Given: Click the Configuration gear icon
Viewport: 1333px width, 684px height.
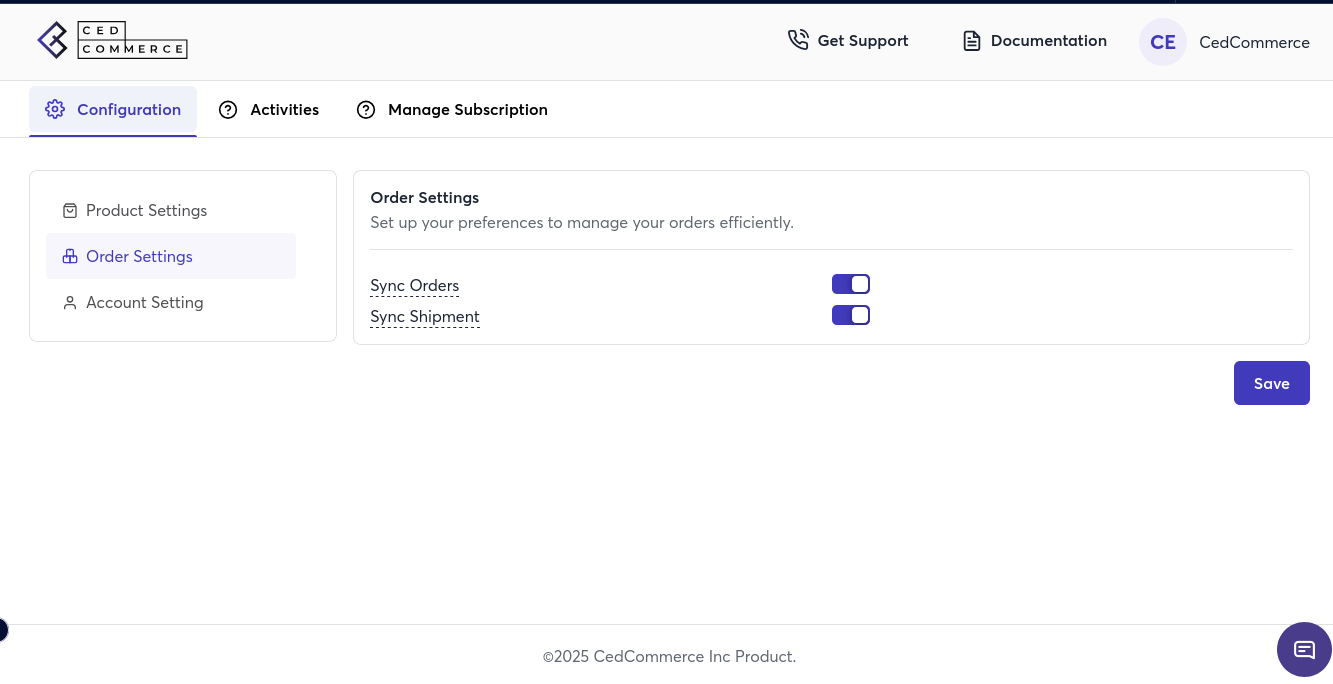Looking at the screenshot, I should pos(55,110).
